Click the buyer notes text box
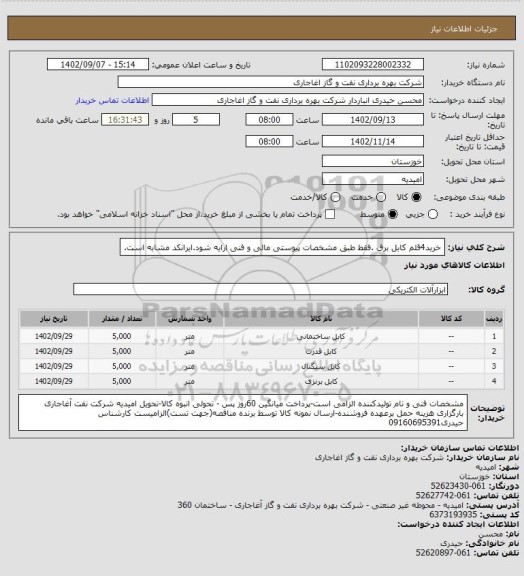524x576 pixels. 243,413
